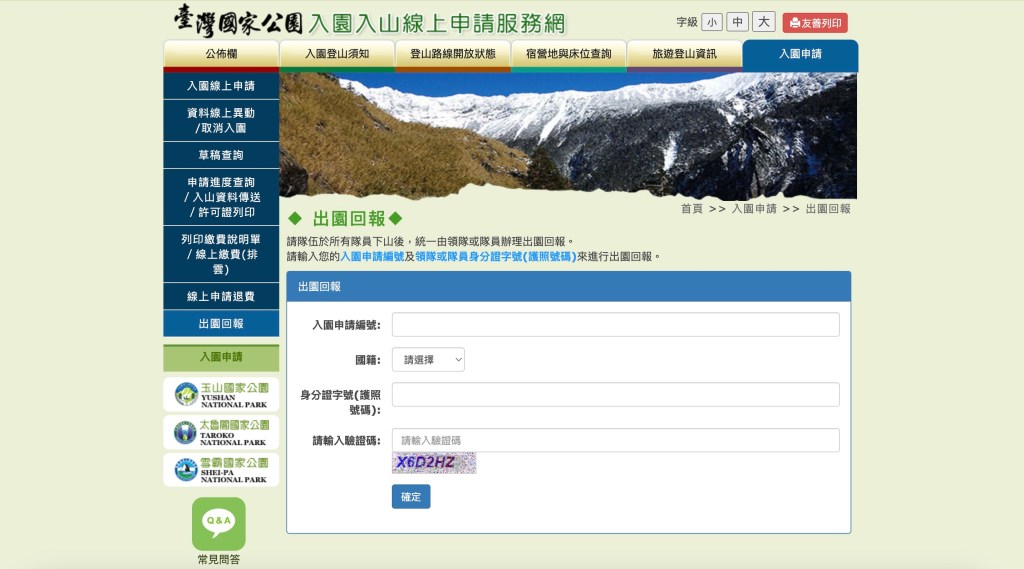The height and width of the screenshot is (569, 1024).
Task: Click the 友善列印 printer button
Action: pos(814,22)
